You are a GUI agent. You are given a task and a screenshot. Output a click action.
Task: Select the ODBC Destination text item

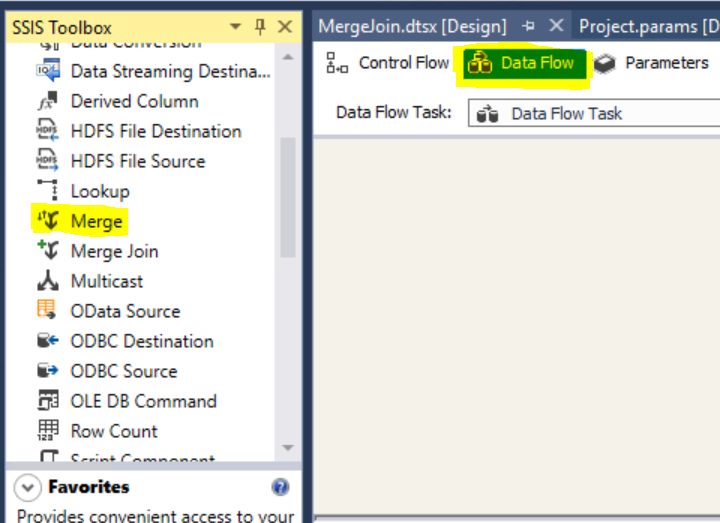[x=142, y=341]
